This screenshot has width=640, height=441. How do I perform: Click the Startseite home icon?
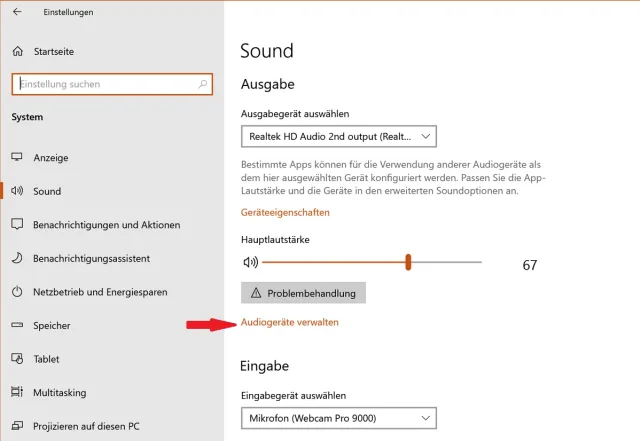pos(17,51)
